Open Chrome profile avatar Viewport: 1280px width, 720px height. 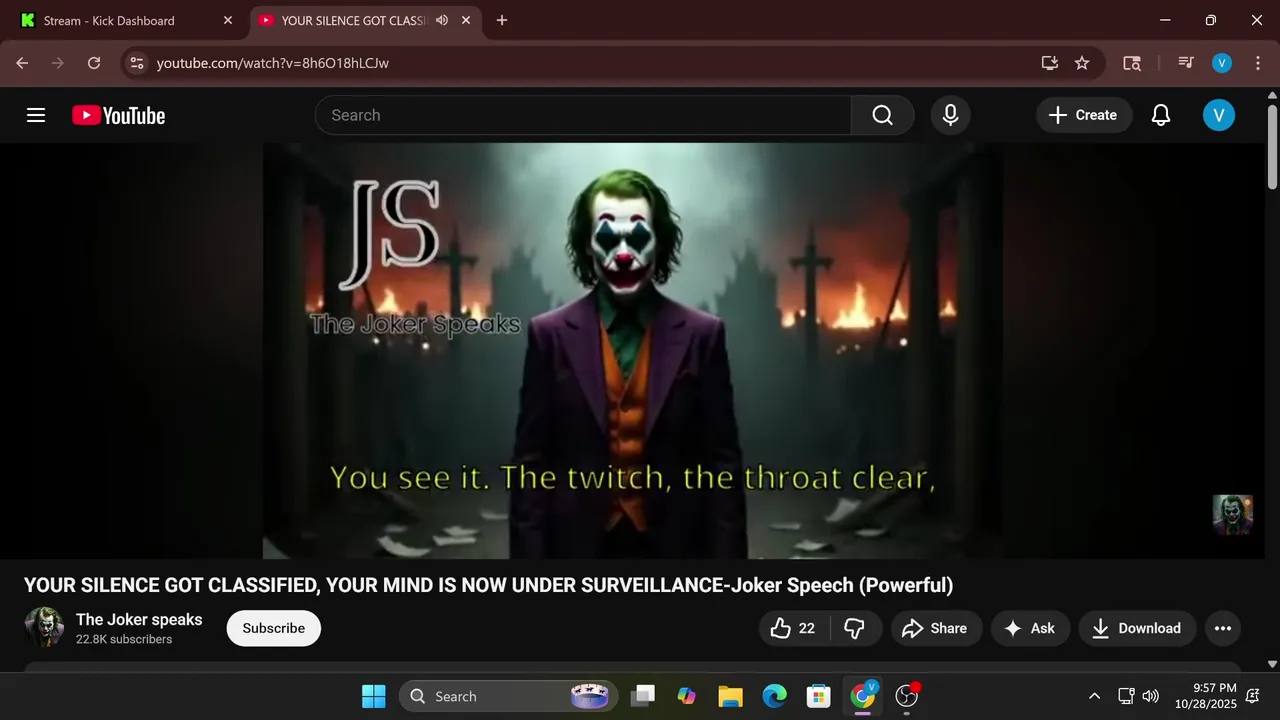coord(1222,63)
